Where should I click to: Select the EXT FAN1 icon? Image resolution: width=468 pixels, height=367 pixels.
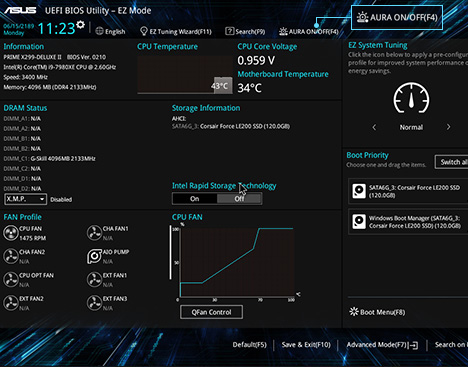94,280
